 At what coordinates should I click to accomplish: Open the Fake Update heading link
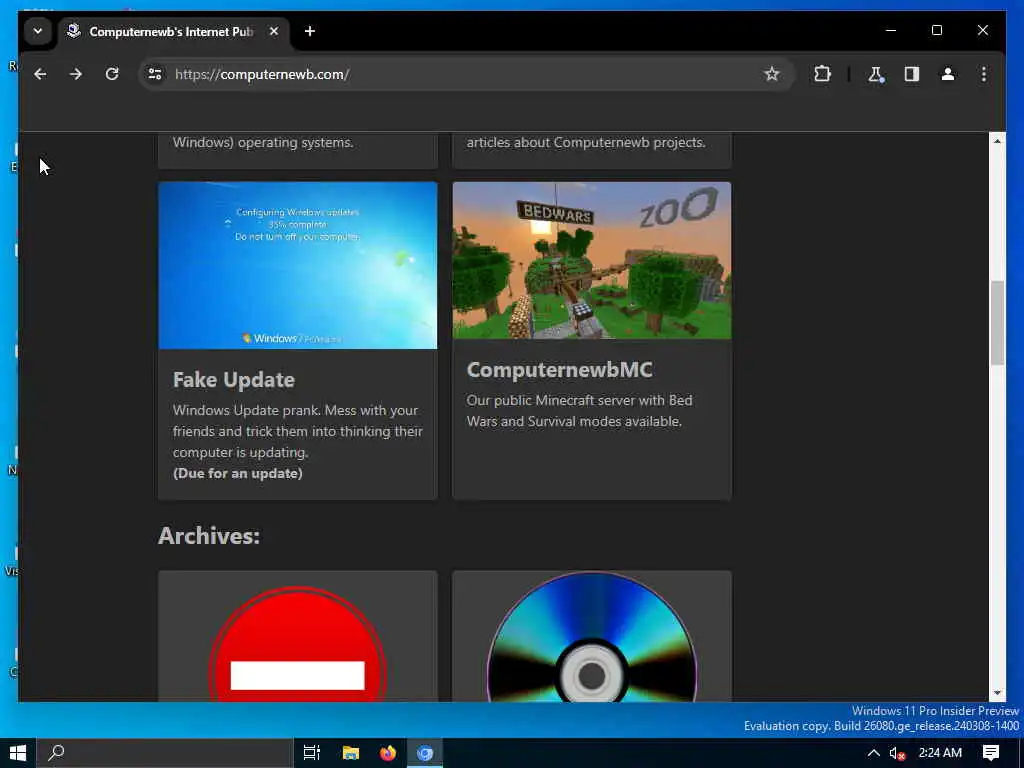[x=234, y=380]
